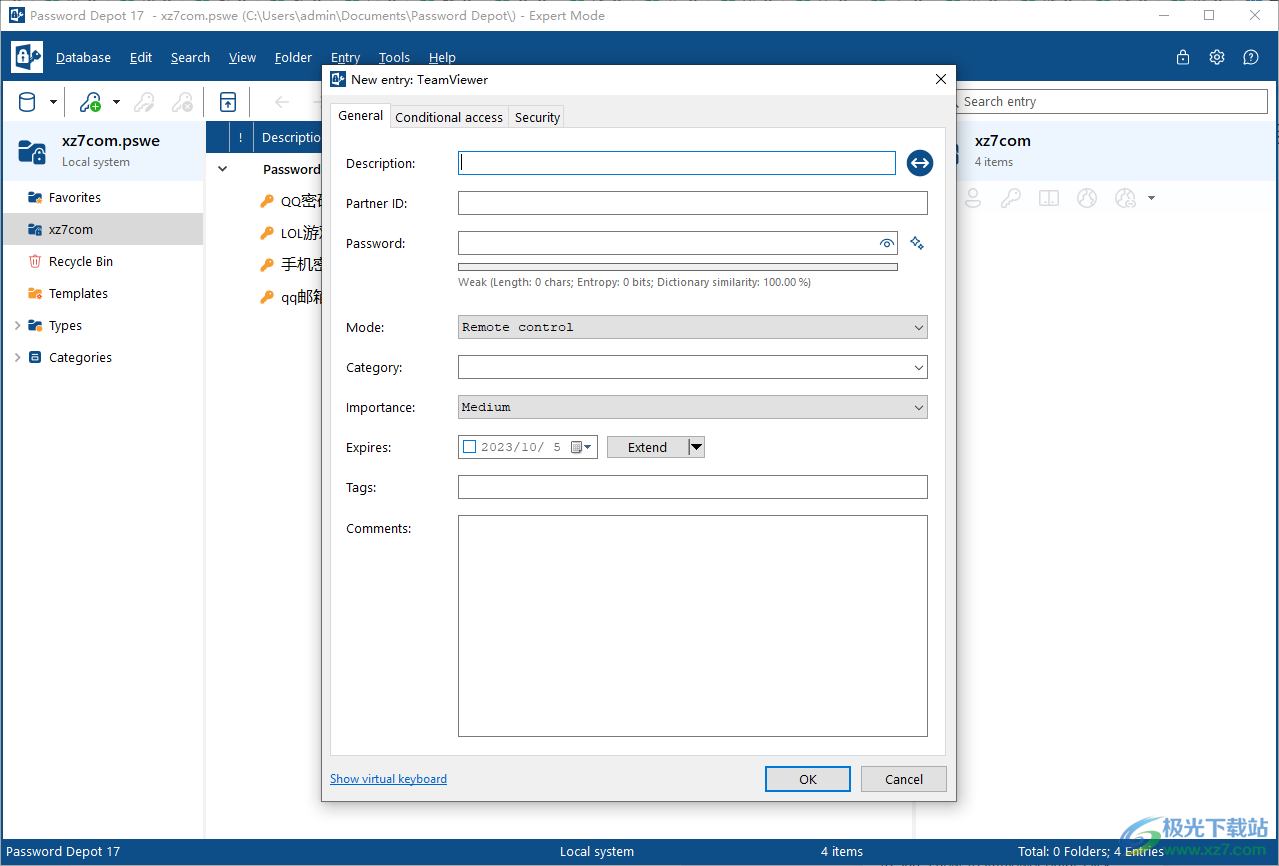Collapse the Password group in entry list
Screen dimensions: 1279x866
223,169
